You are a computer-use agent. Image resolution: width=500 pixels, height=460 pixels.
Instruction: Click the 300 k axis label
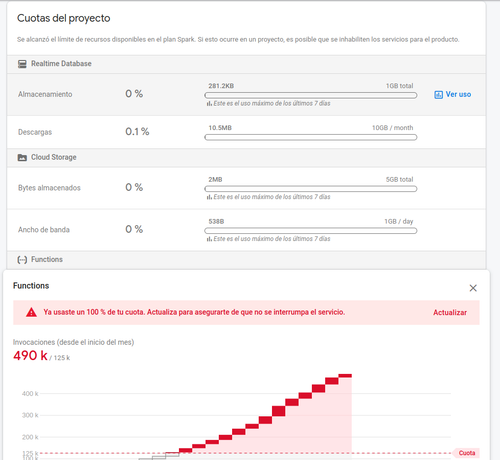(x=30, y=415)
